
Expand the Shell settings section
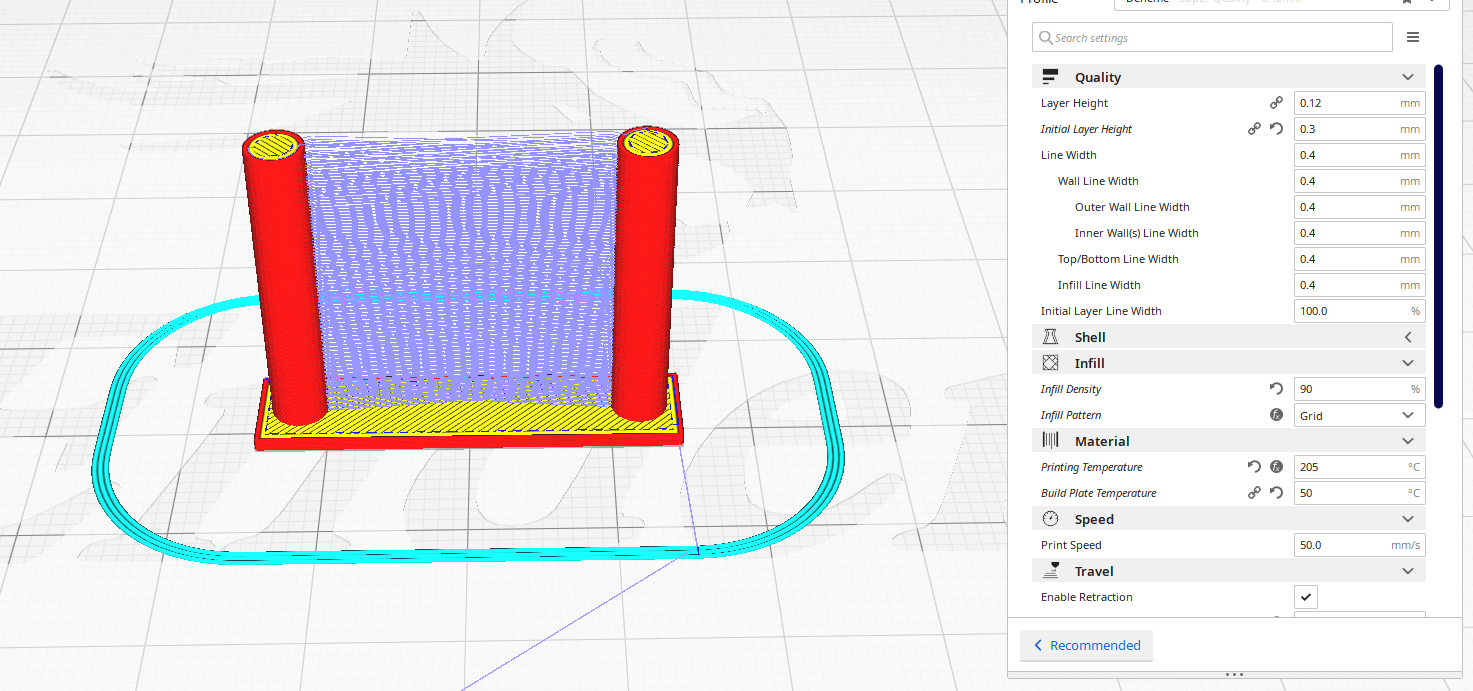click(1408, 337)
